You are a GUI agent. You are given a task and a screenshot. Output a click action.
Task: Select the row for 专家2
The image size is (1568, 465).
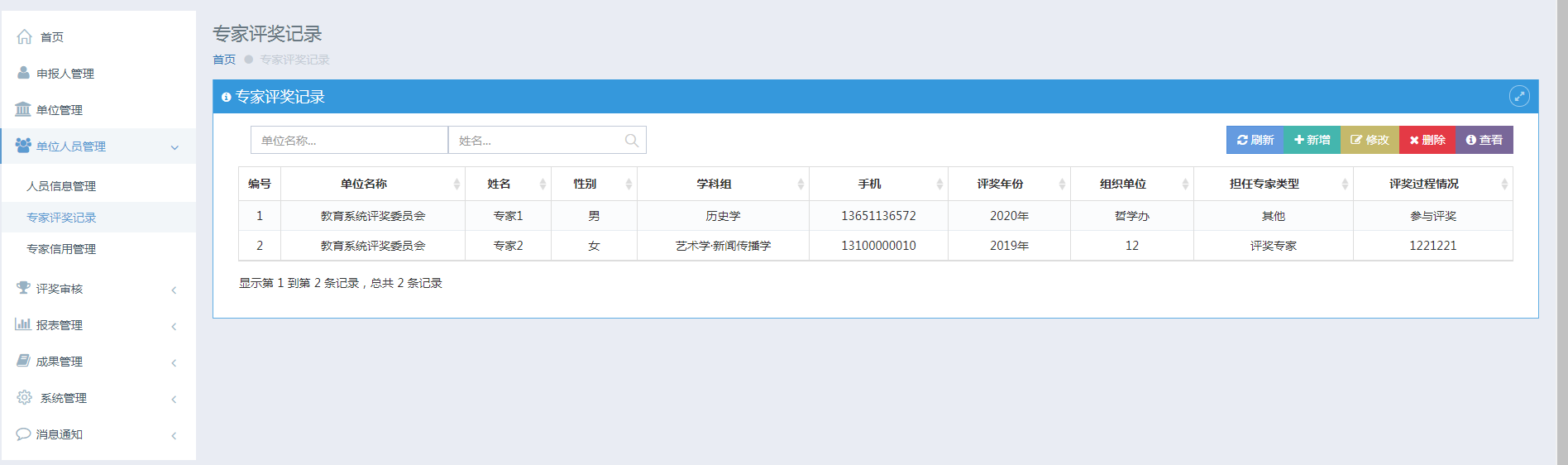click(x=876, y=246)
